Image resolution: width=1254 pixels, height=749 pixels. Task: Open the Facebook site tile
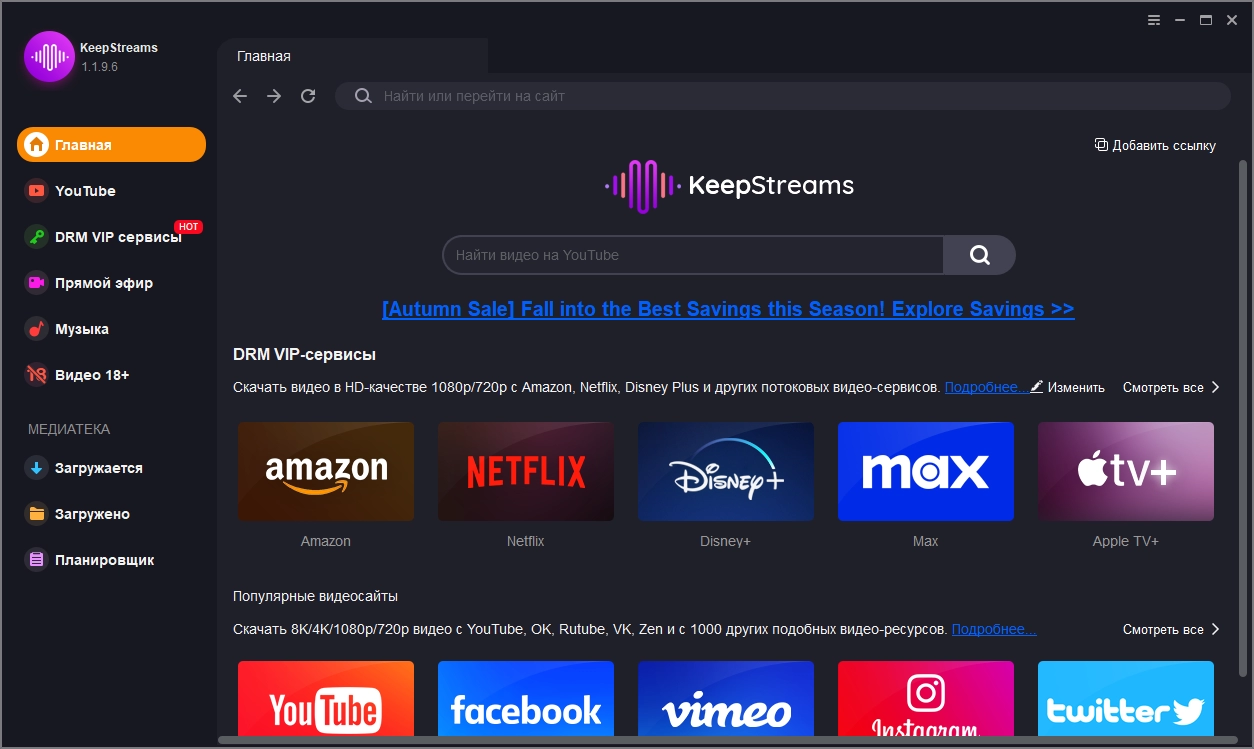[526, 699]
